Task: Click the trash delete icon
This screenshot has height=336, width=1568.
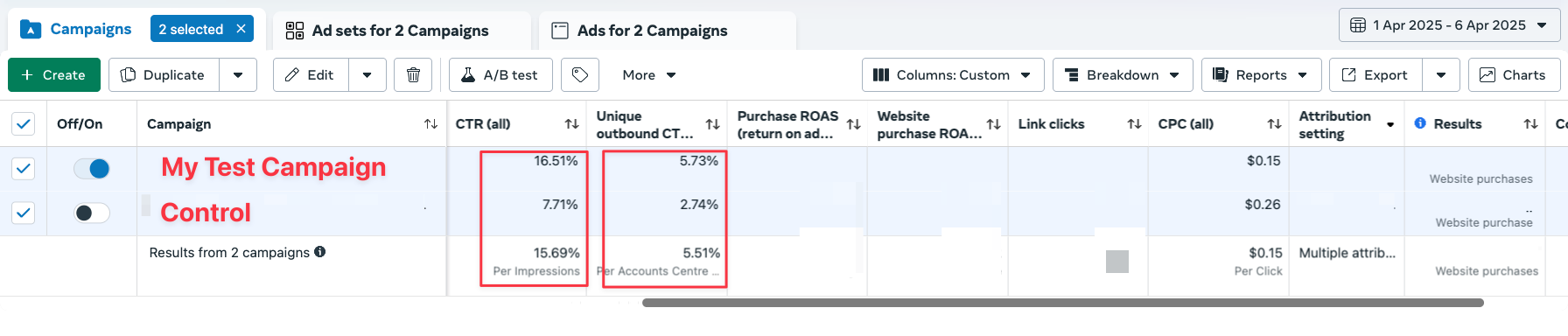Action: (x=413, y=75)
